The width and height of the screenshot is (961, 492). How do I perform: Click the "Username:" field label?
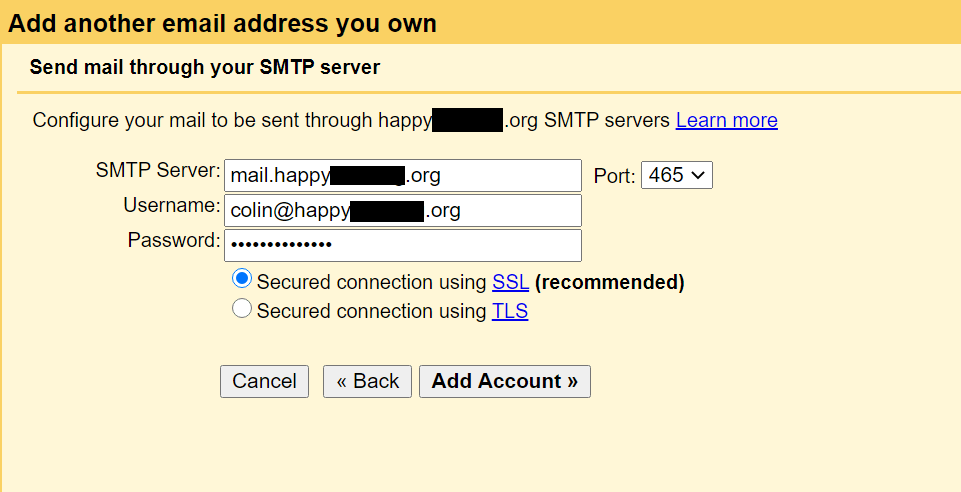tap(171, 205)
